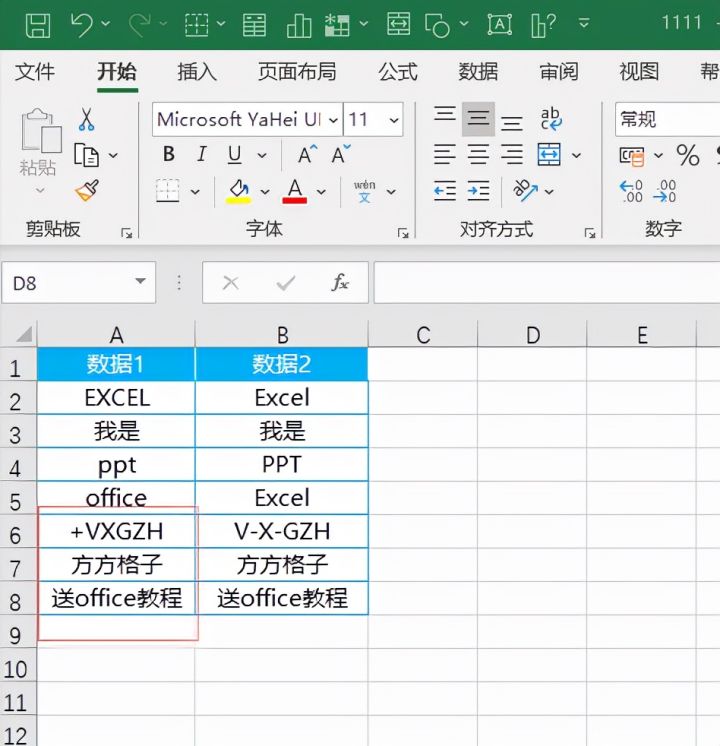Click the cell borders icon
Image resolution: width=720 pixels, height=746 pixels.
168,191
